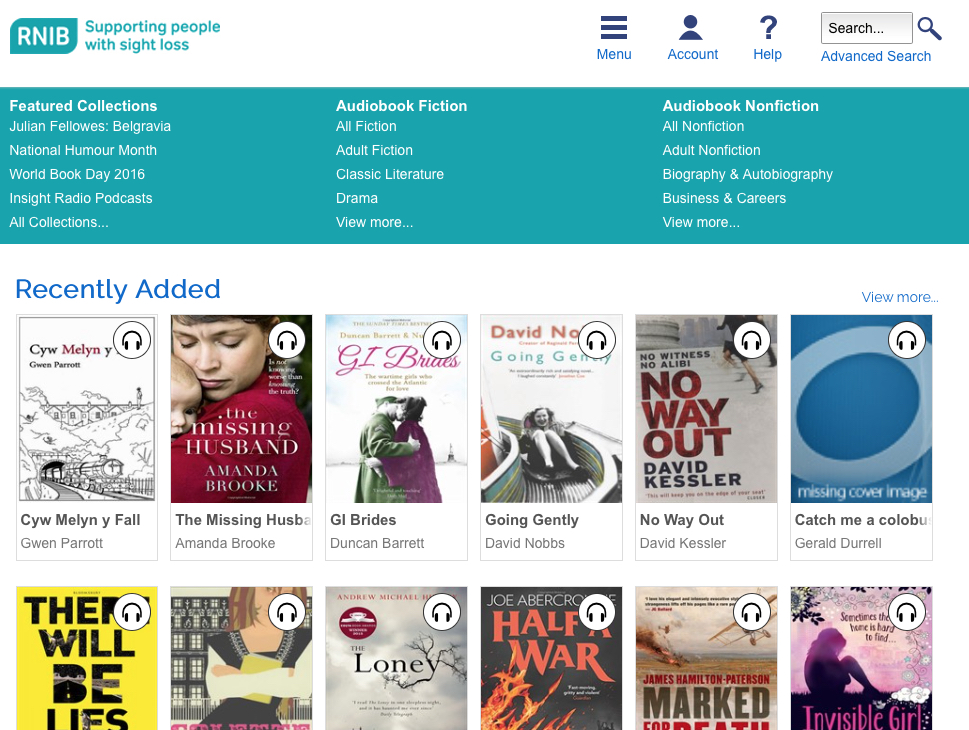Open View more for Recently Added
This screenshot has width=969, height=730.
(x=899, y=297)
